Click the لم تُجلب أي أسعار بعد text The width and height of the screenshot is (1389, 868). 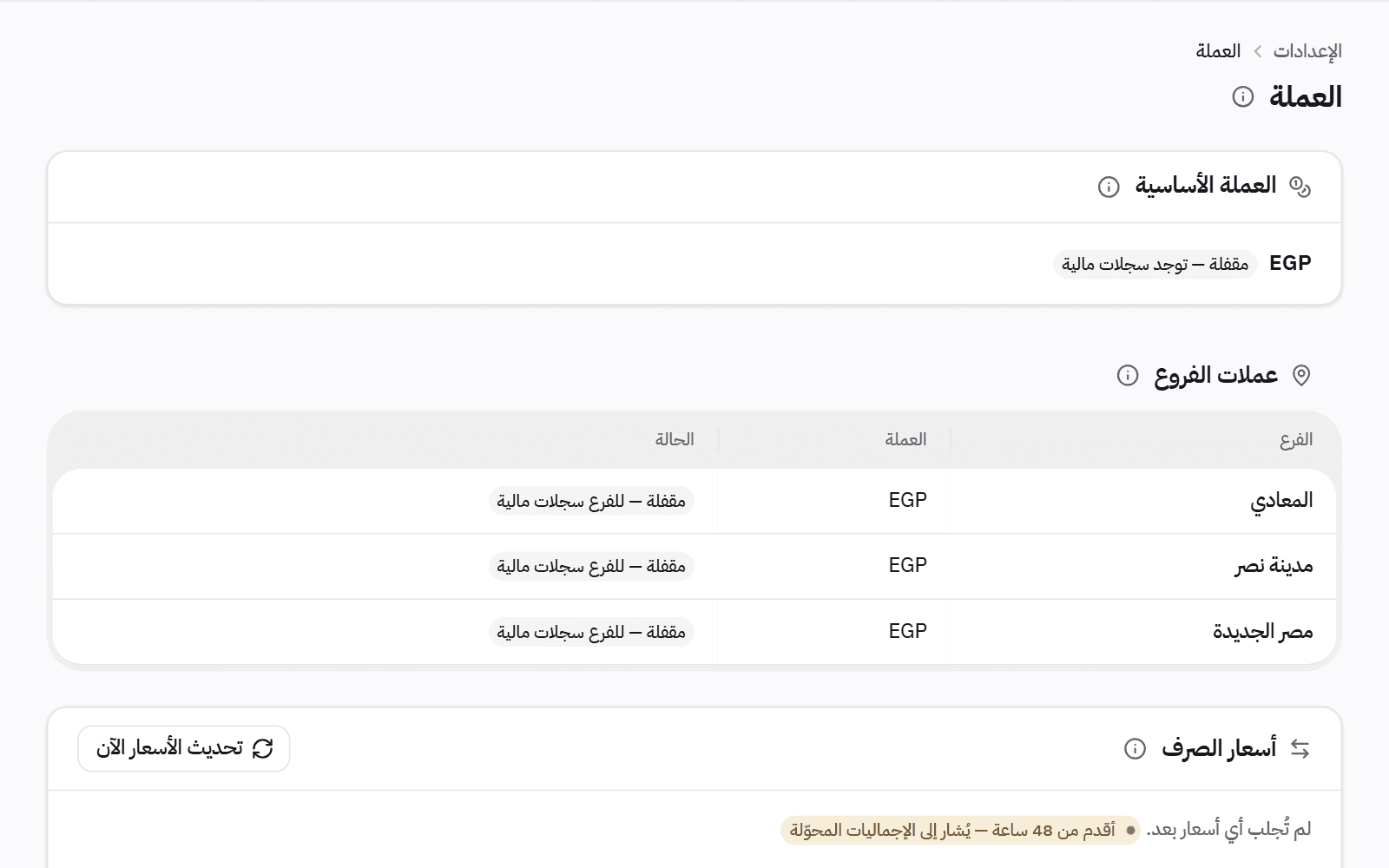[x=1228, y=830]
